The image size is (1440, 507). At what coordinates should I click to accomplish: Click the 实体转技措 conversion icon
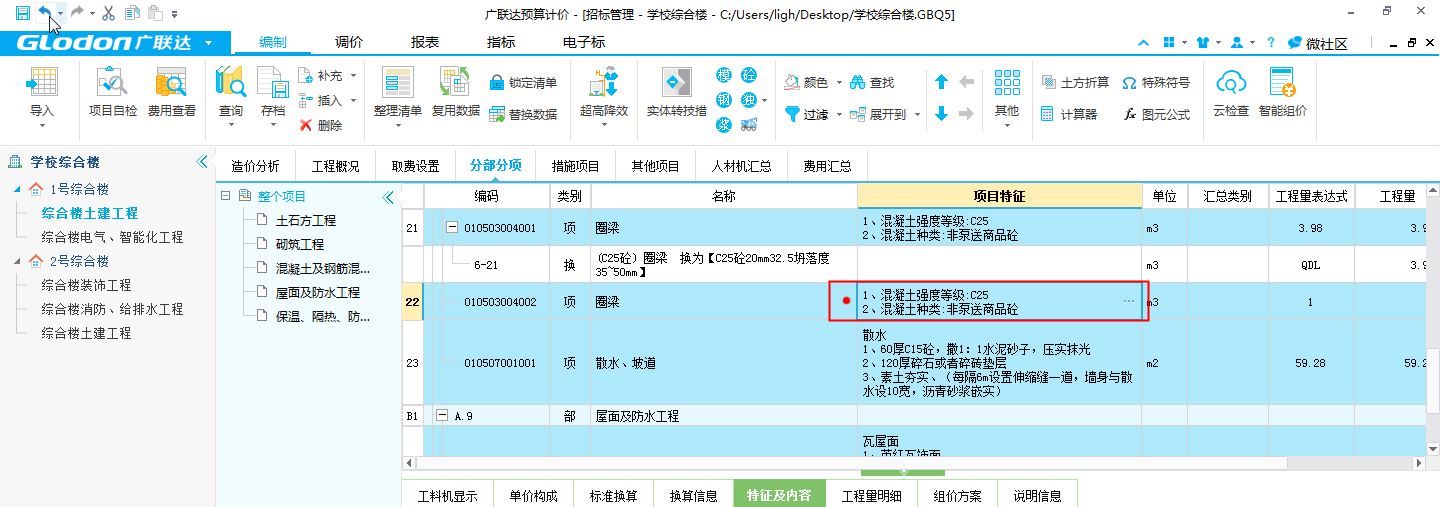676,84
